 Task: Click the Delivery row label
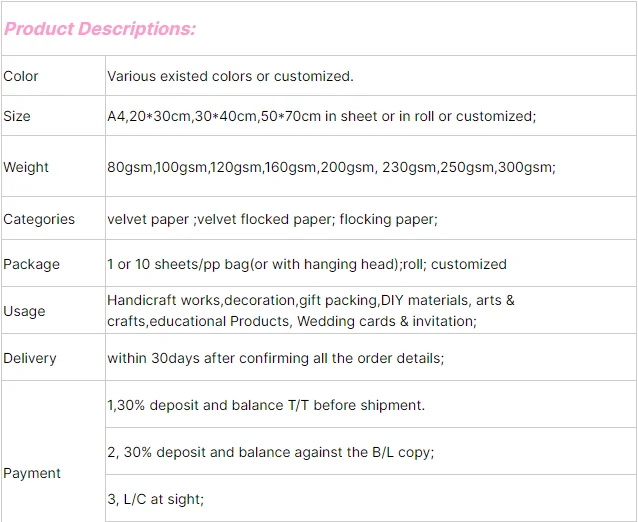point(30,358)
